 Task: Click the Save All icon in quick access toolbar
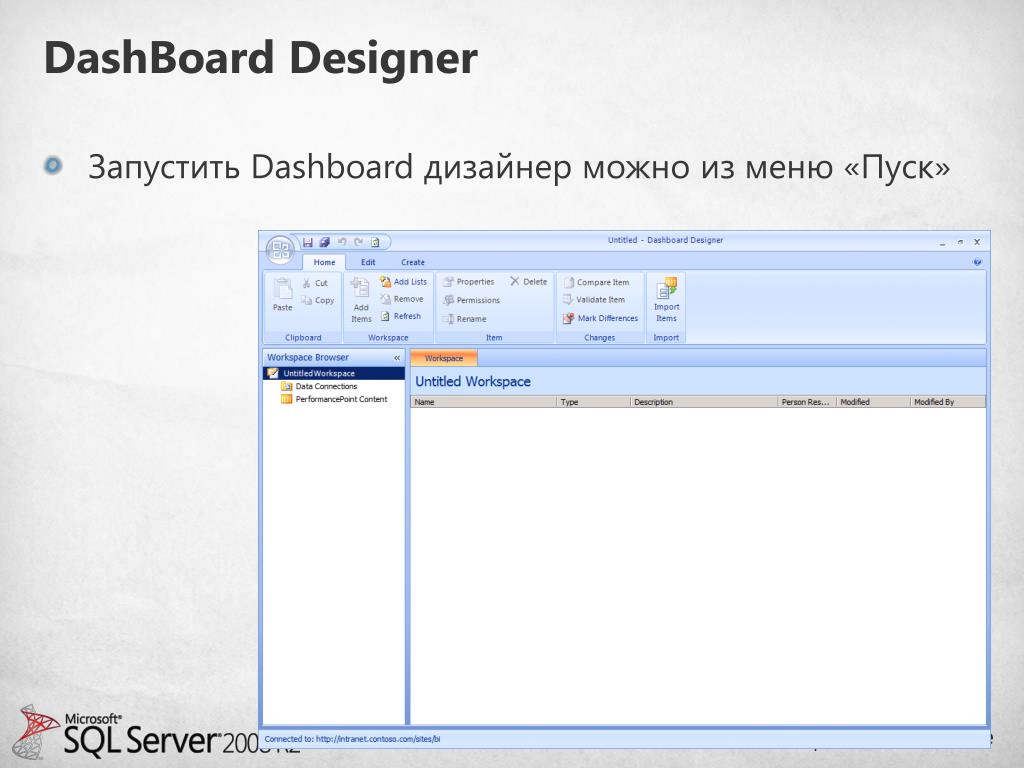(x=325, y=242)
